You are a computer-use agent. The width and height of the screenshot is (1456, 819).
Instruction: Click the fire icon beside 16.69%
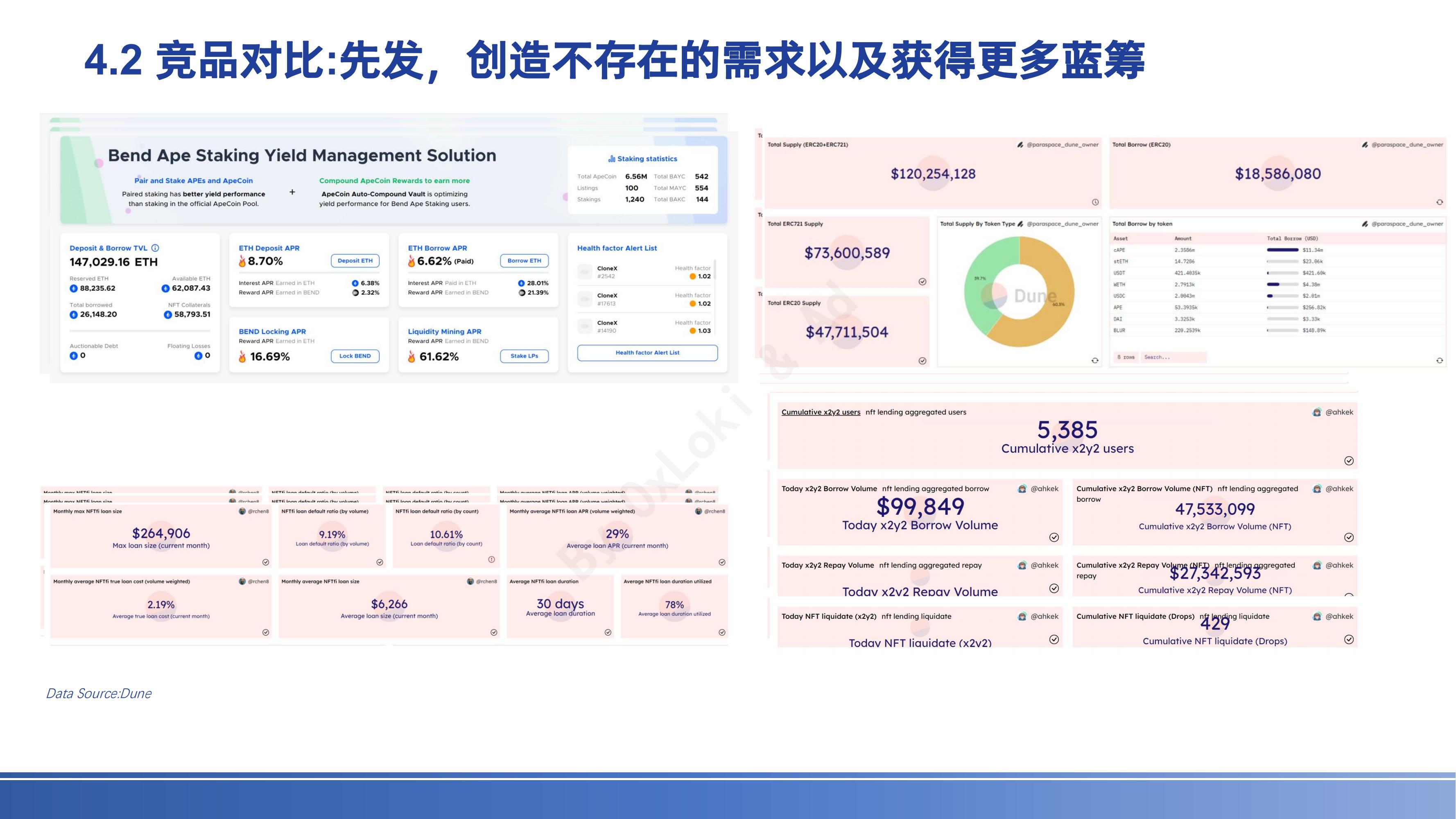(242, 357)
